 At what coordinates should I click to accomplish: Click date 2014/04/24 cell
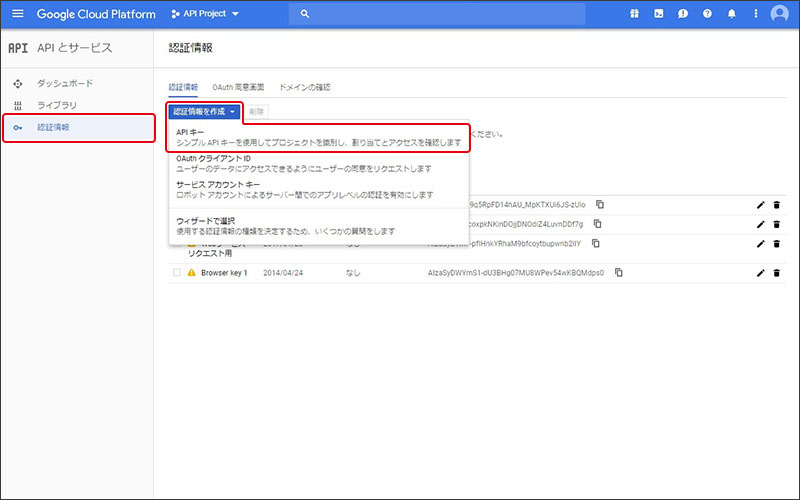click(283, 273)
